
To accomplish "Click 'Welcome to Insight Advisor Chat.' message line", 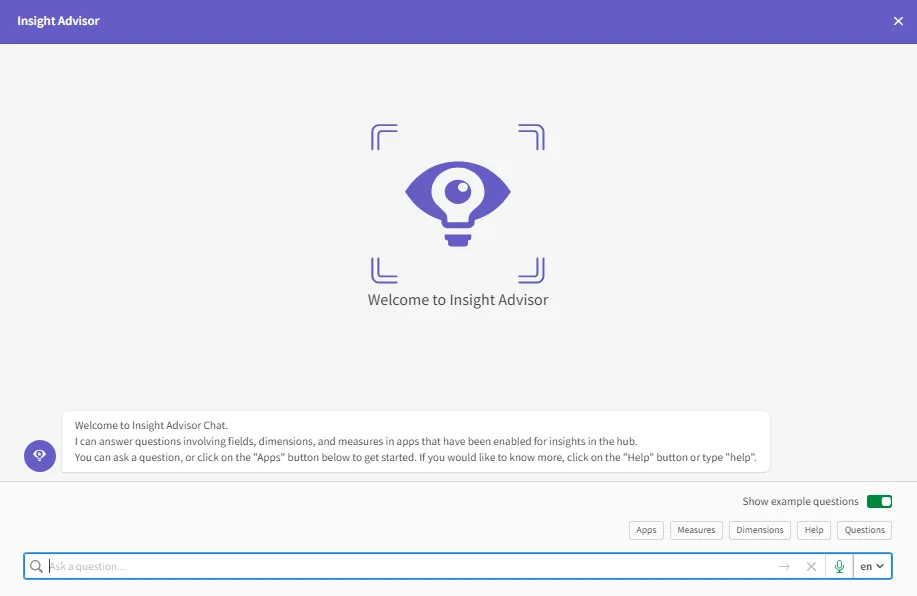I will point(151,425).
